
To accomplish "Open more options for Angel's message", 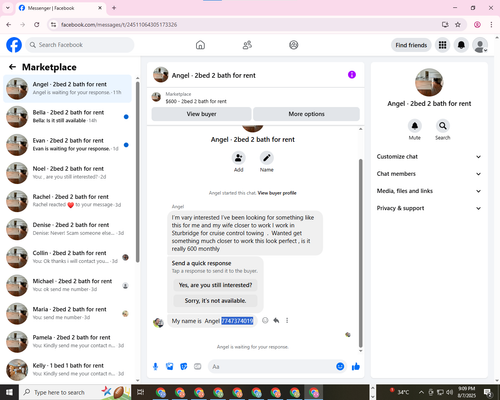I will point(287,320).
